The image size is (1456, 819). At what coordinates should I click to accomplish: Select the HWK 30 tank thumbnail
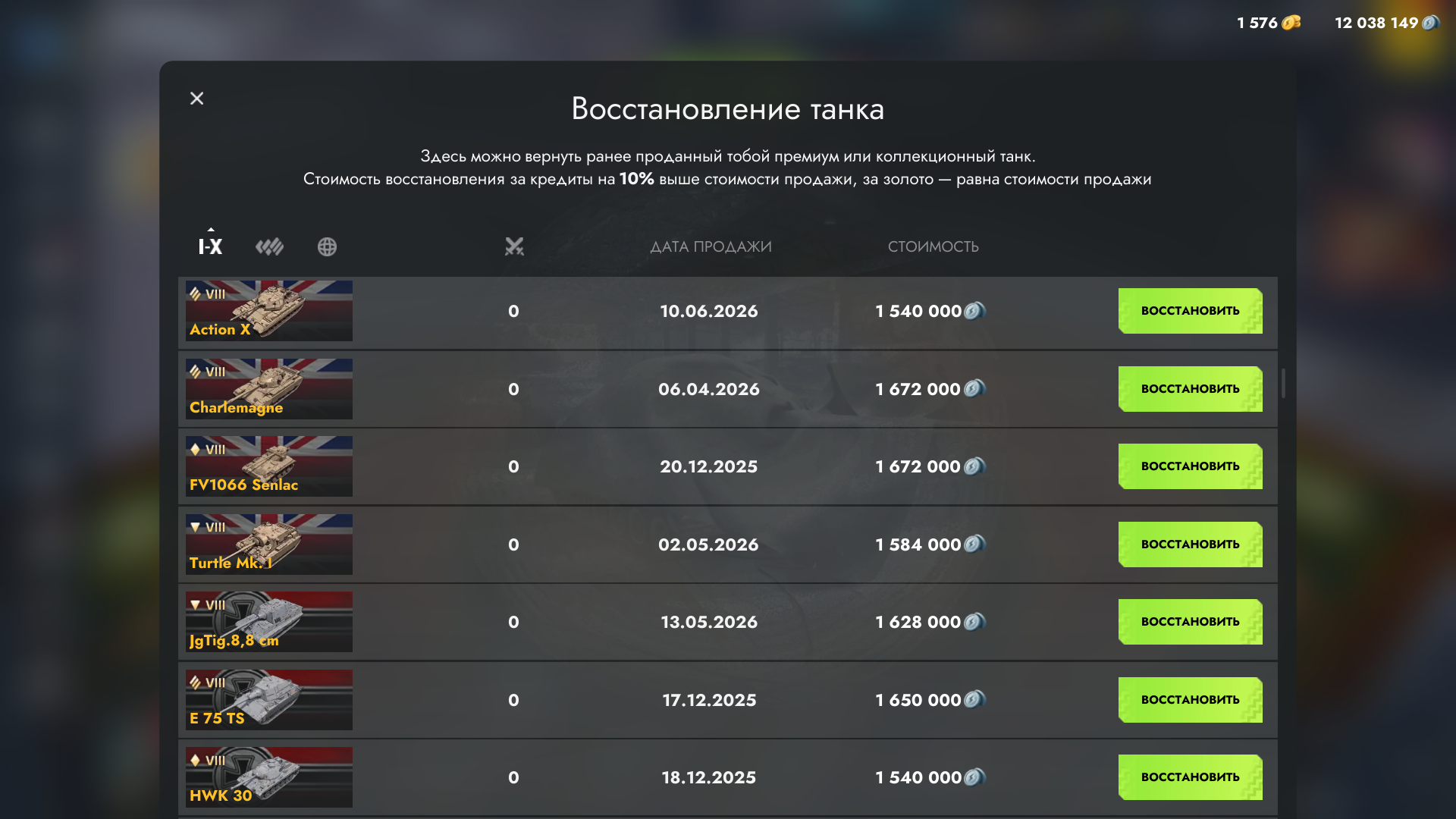point(269,777)
